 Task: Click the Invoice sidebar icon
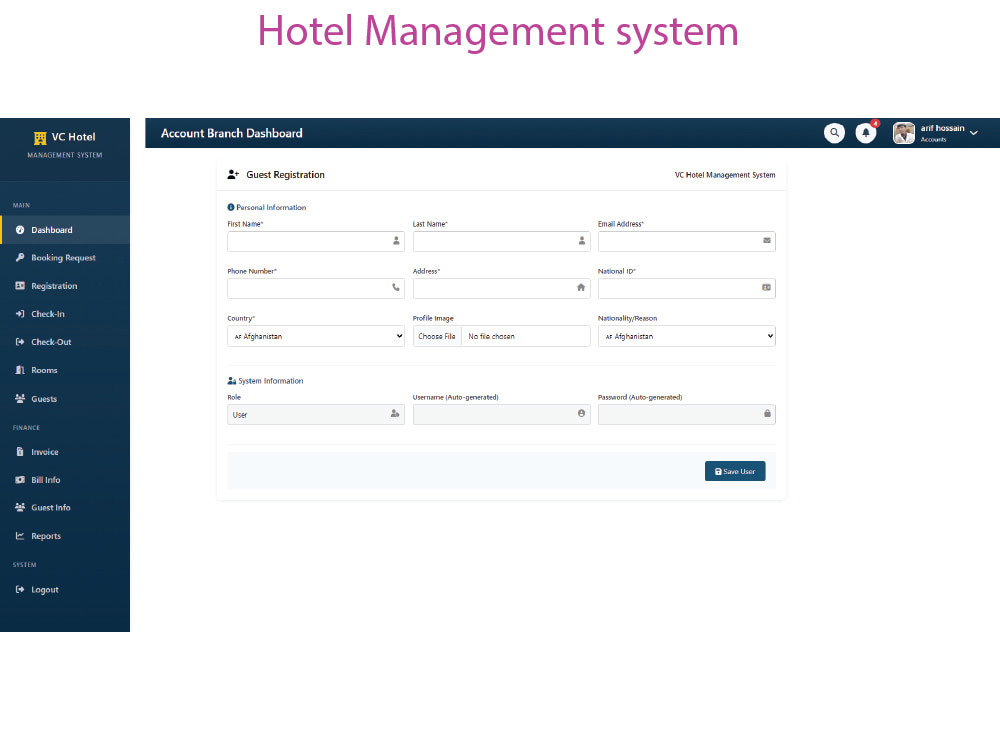pyautogui.click(x=20, y=452)
